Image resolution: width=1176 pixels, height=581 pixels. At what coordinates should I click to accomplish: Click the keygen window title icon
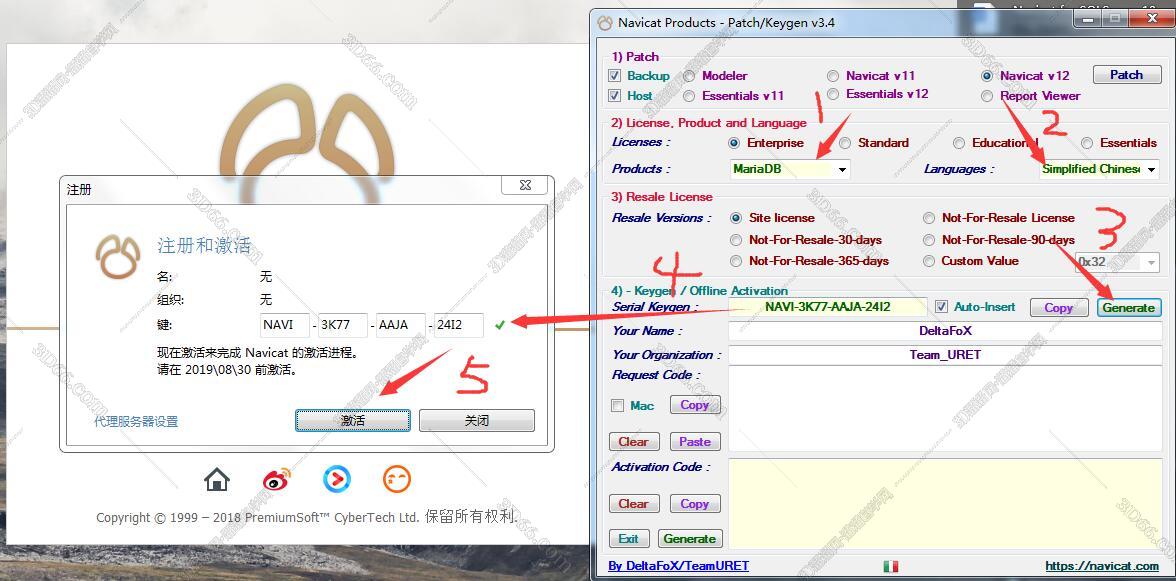604,22
